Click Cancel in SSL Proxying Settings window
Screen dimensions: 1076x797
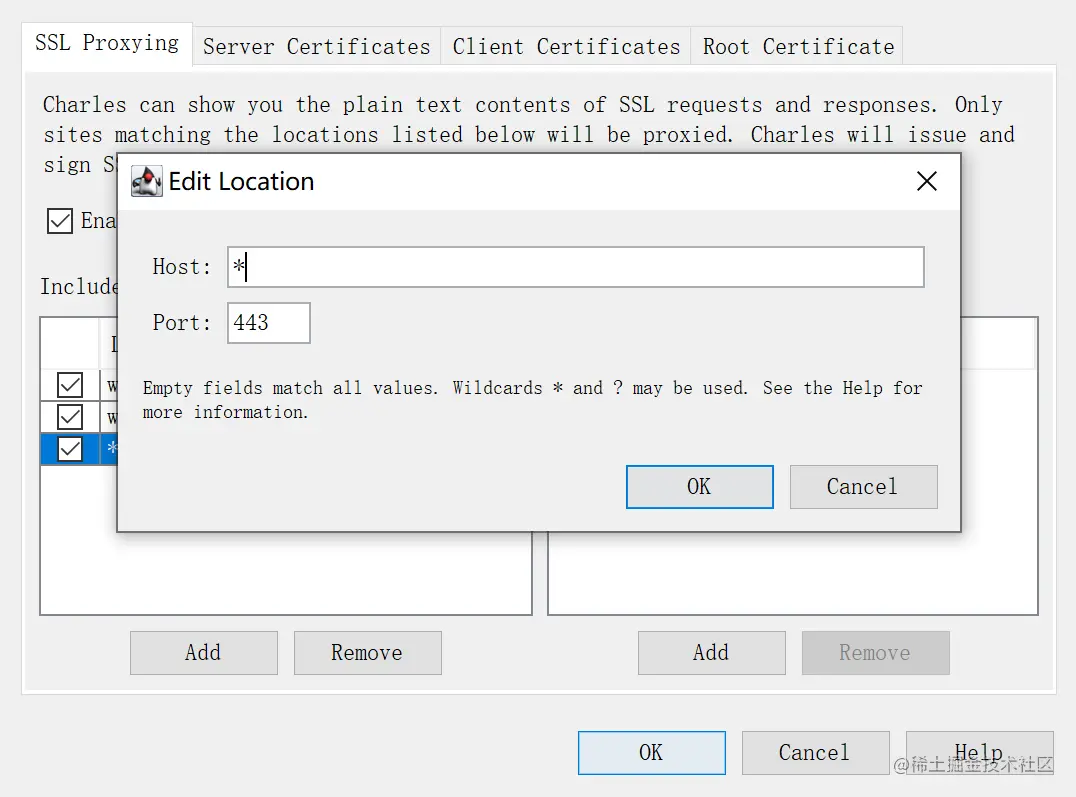click(815, 753)
